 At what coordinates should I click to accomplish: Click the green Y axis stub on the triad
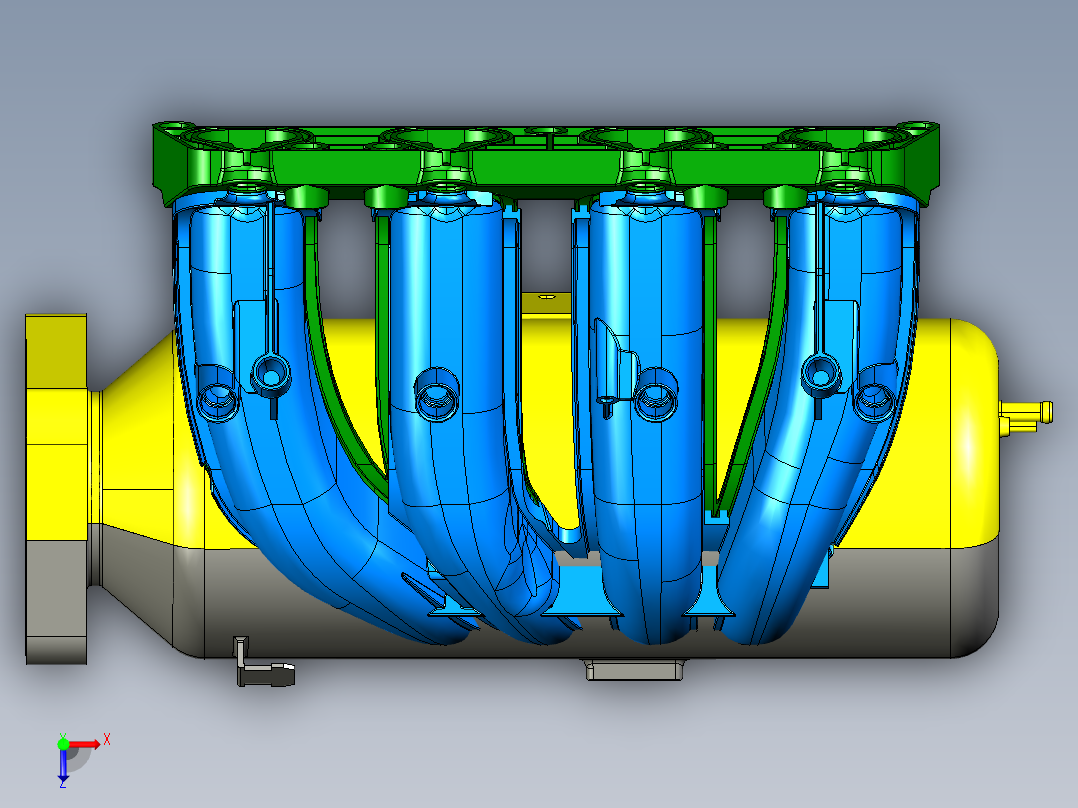point(63,734)
